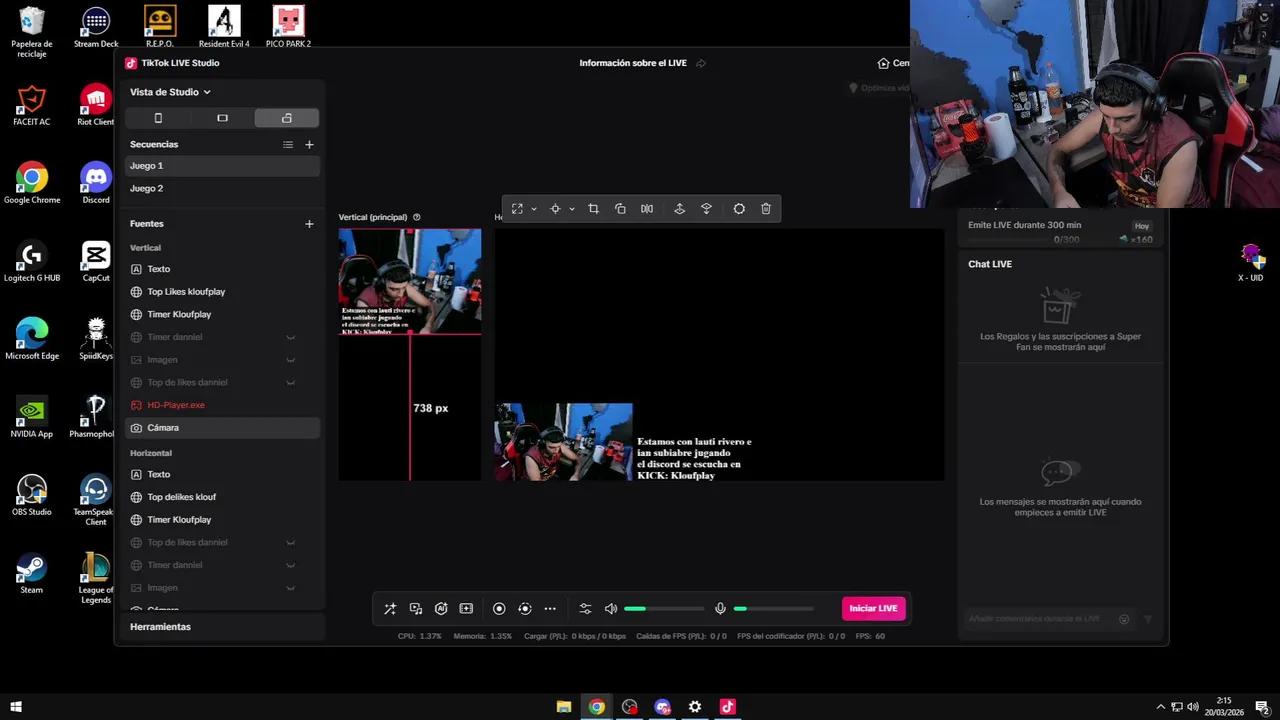This screenshot has height=720, width=1280.
Task: Open source properties with the gear icon
Action: coord(739,208)
